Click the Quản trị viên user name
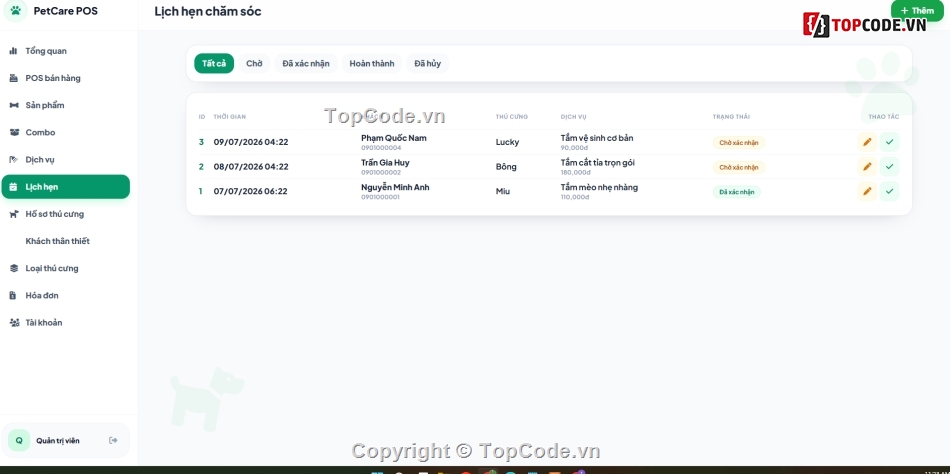Viewport: 950px width, 474px height. [58, 441]
